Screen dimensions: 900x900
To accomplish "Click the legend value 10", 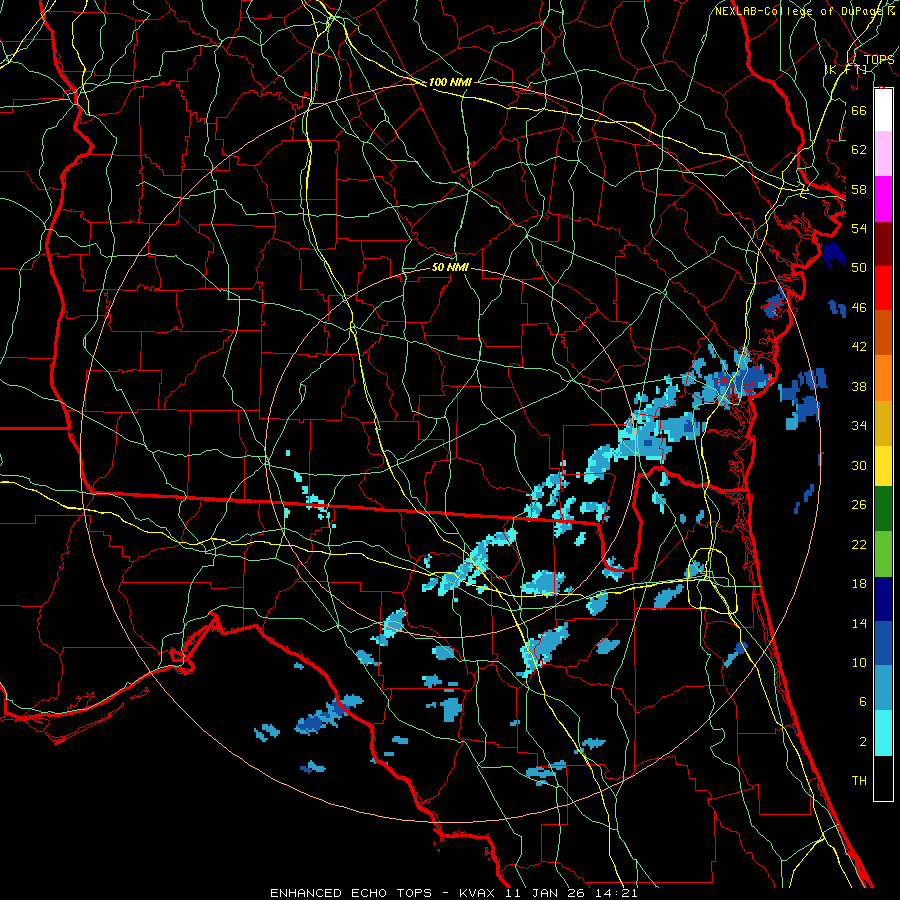I will (x=859, y=662).
